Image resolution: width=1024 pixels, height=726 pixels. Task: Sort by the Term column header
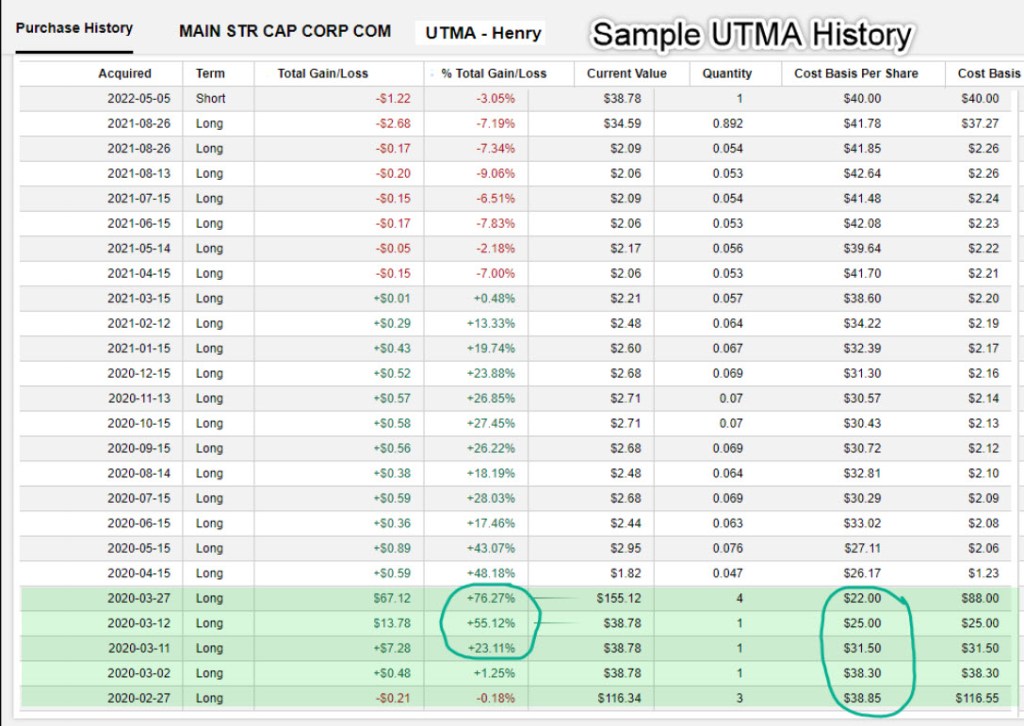click(210, 73)
